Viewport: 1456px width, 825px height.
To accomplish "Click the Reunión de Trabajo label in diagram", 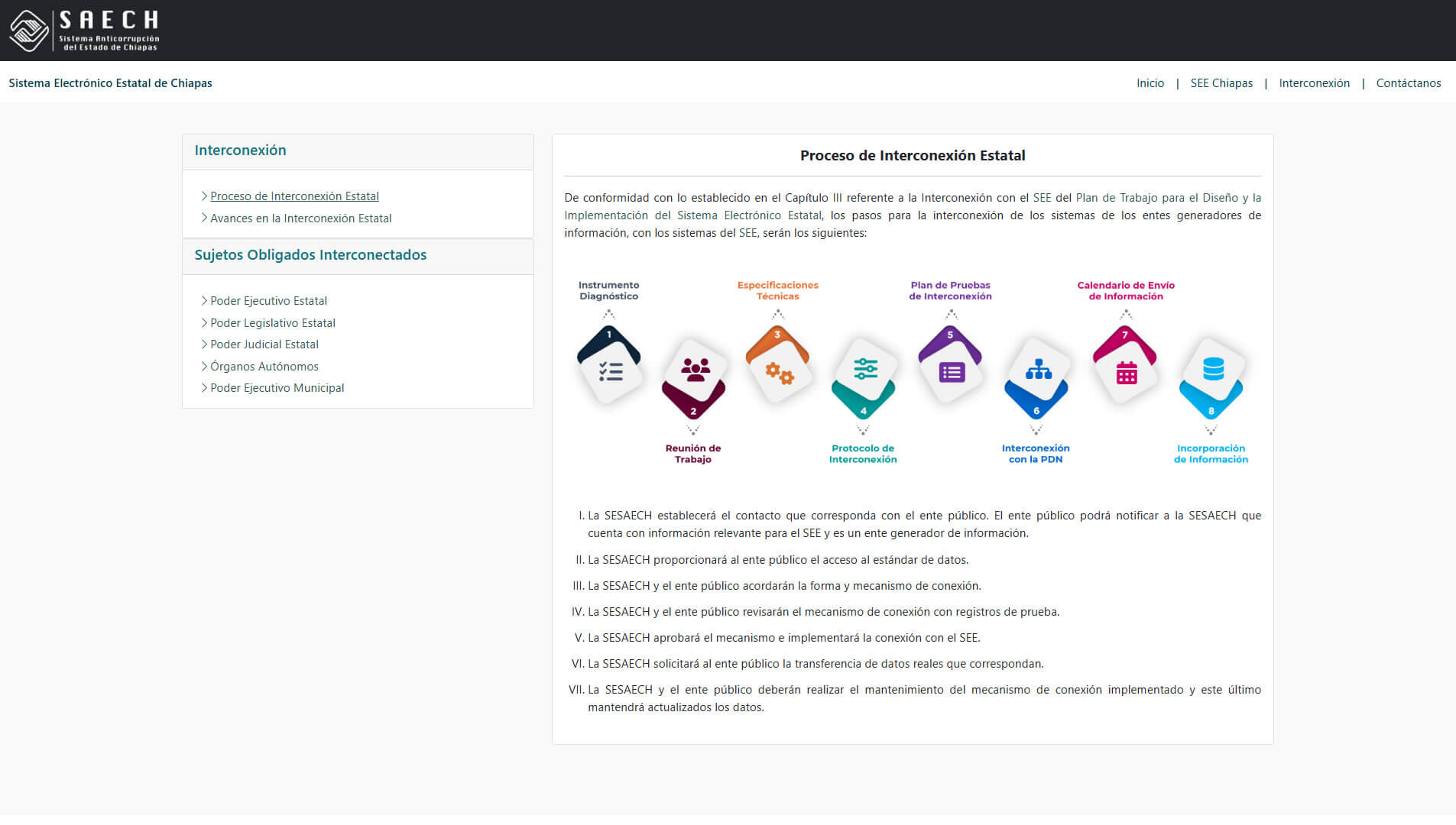I will coord(693,454).
